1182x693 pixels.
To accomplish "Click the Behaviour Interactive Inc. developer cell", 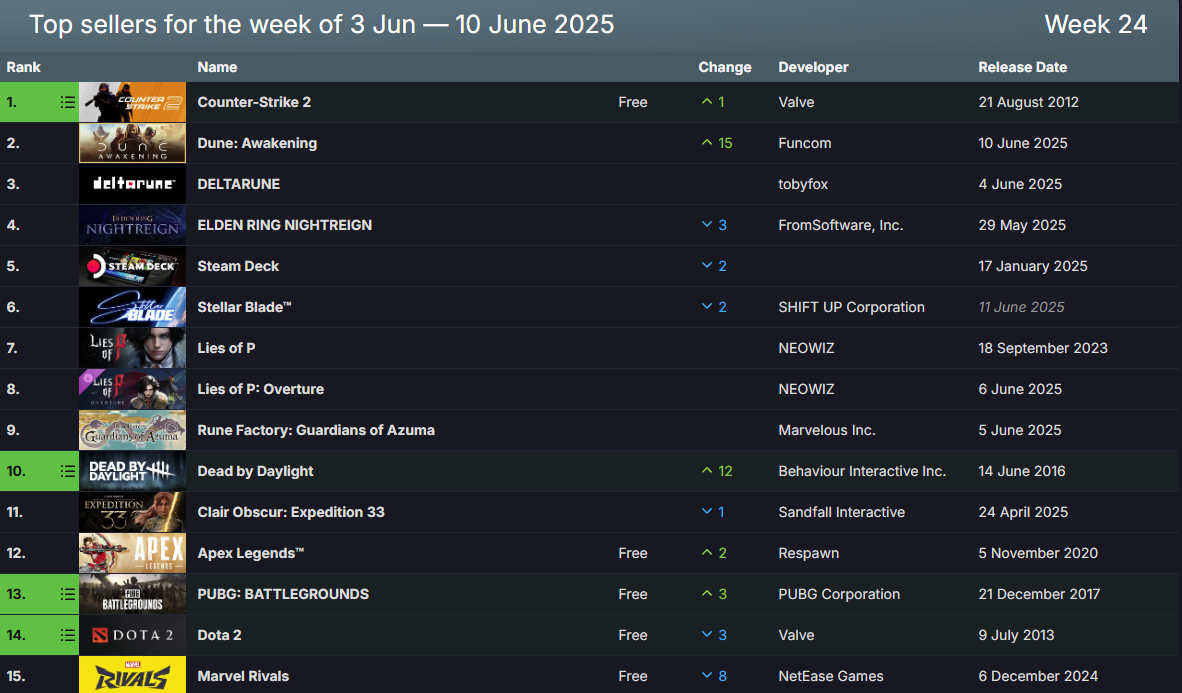I will tap(862, 471).
